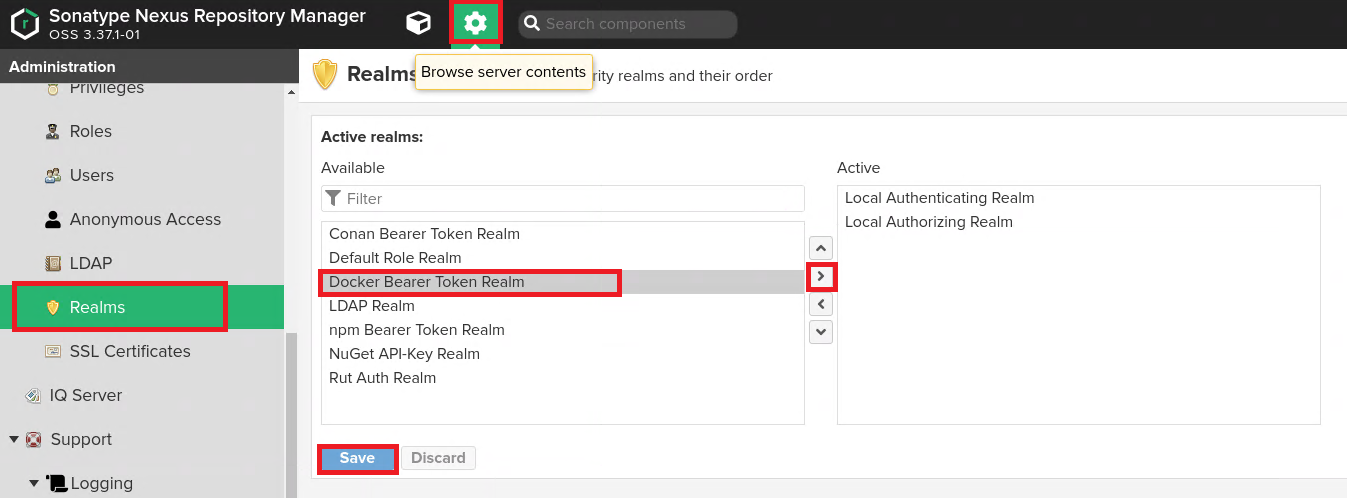Select npm Bearer Token Realm
Viewport: 1347px width, 498px height.
pos(563,330)
